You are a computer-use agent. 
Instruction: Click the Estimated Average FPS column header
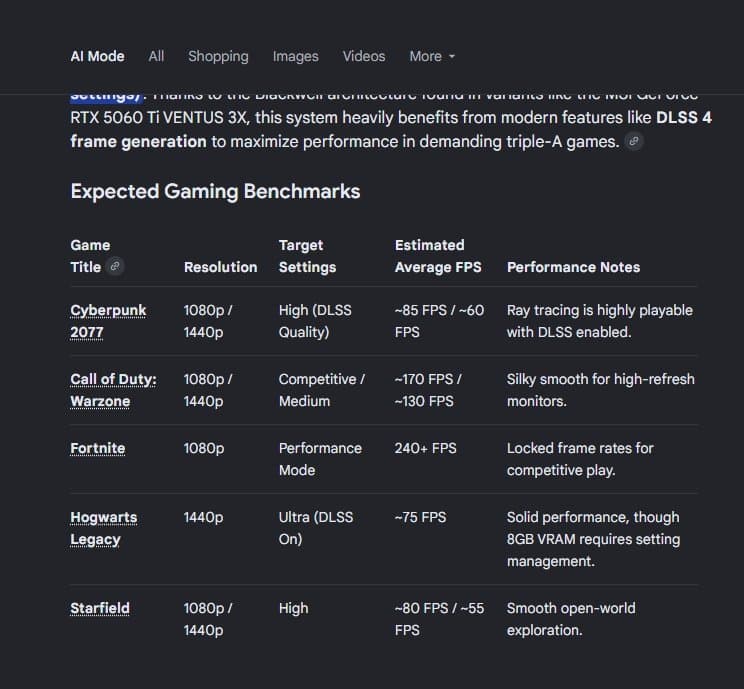click(x=438, y=256)
